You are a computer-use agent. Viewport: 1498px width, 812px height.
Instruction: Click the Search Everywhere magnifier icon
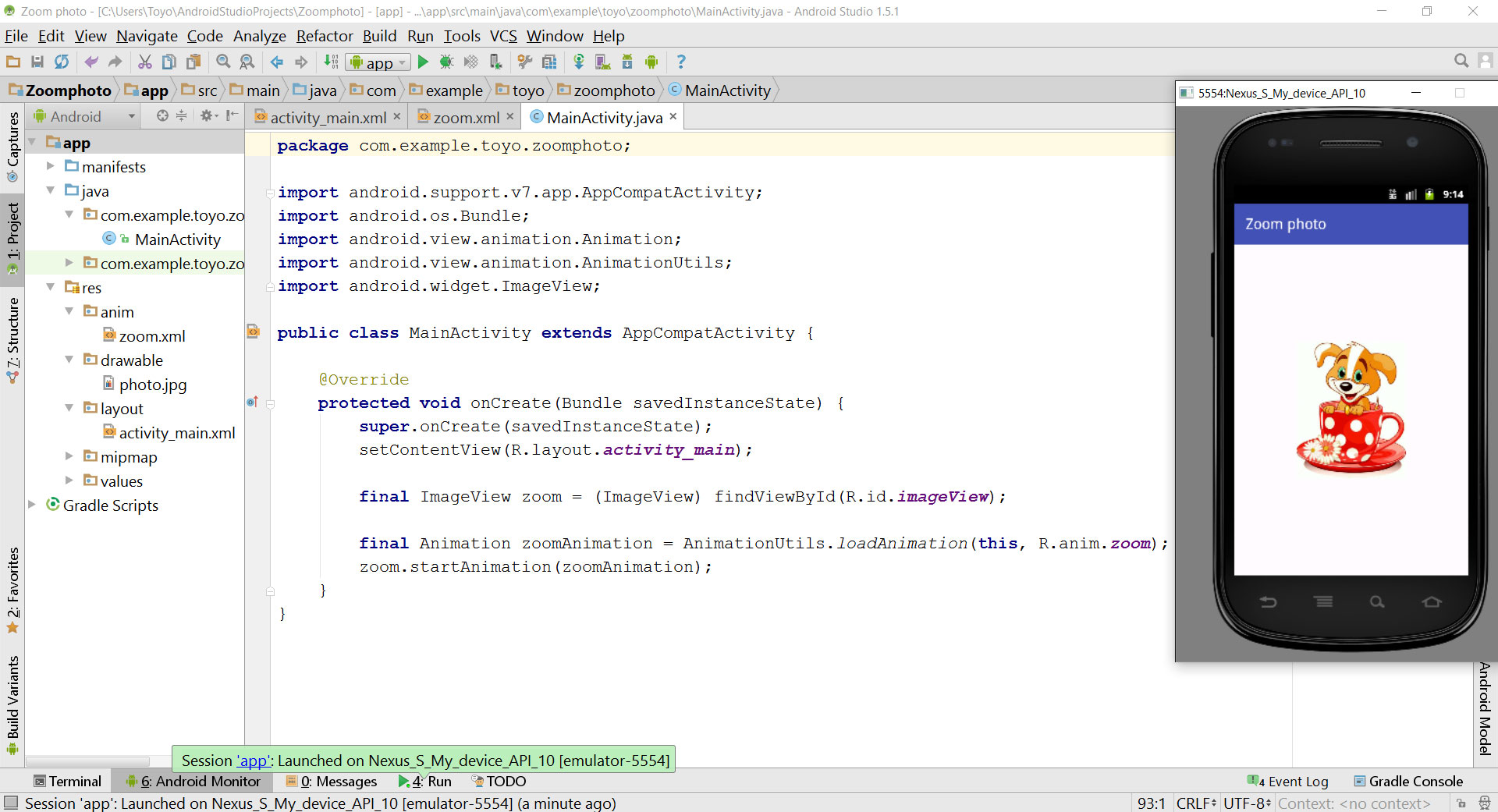point(1461,61)
